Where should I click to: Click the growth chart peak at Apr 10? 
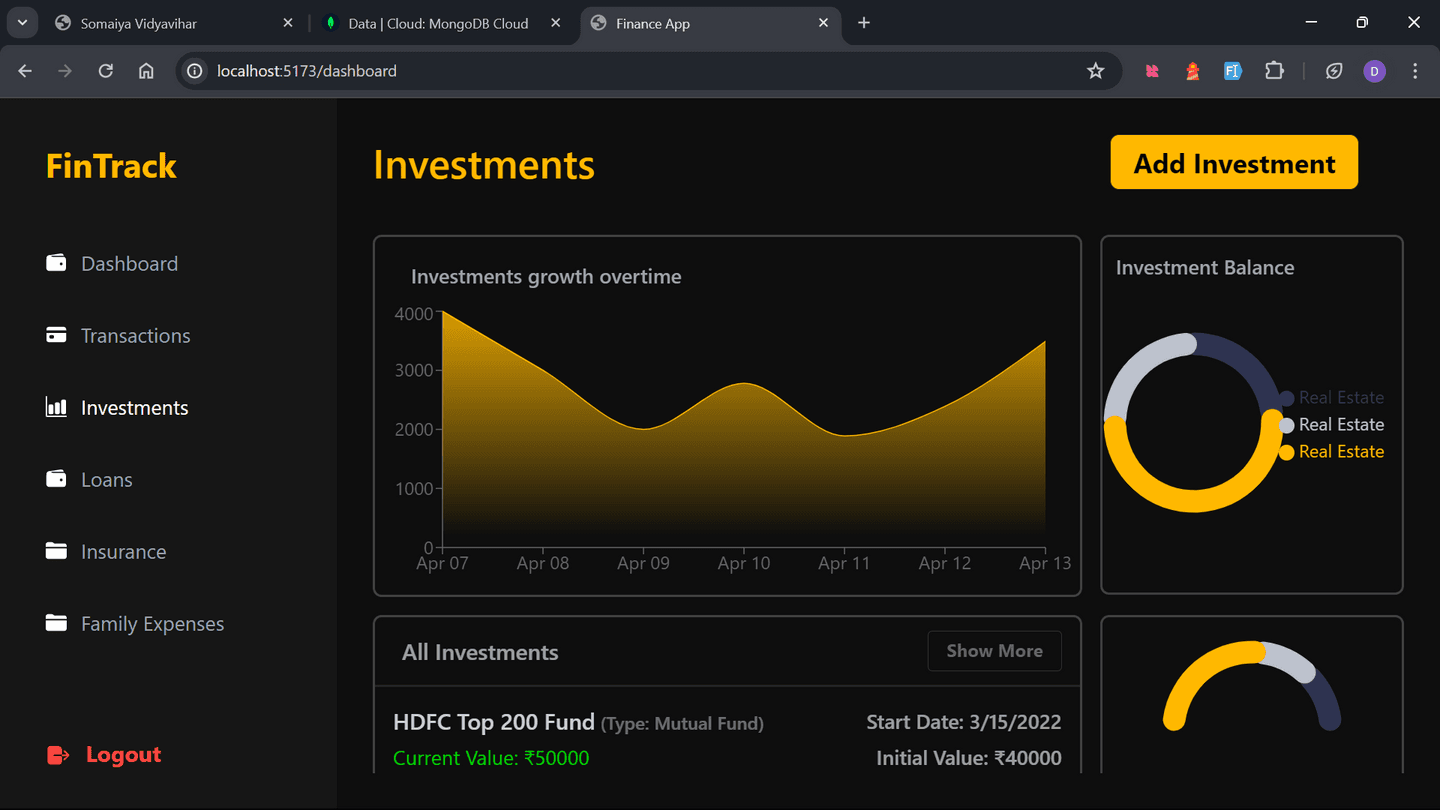click(x=743, y=384)
